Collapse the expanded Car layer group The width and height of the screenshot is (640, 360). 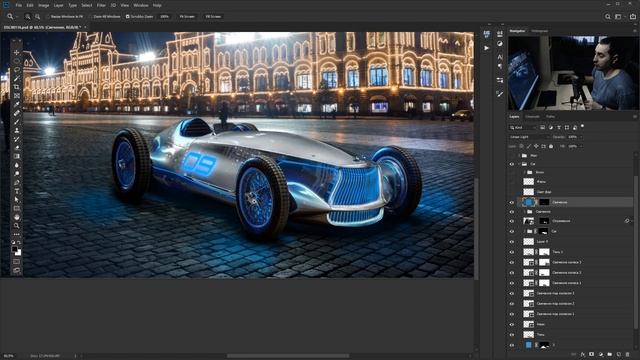519,164
